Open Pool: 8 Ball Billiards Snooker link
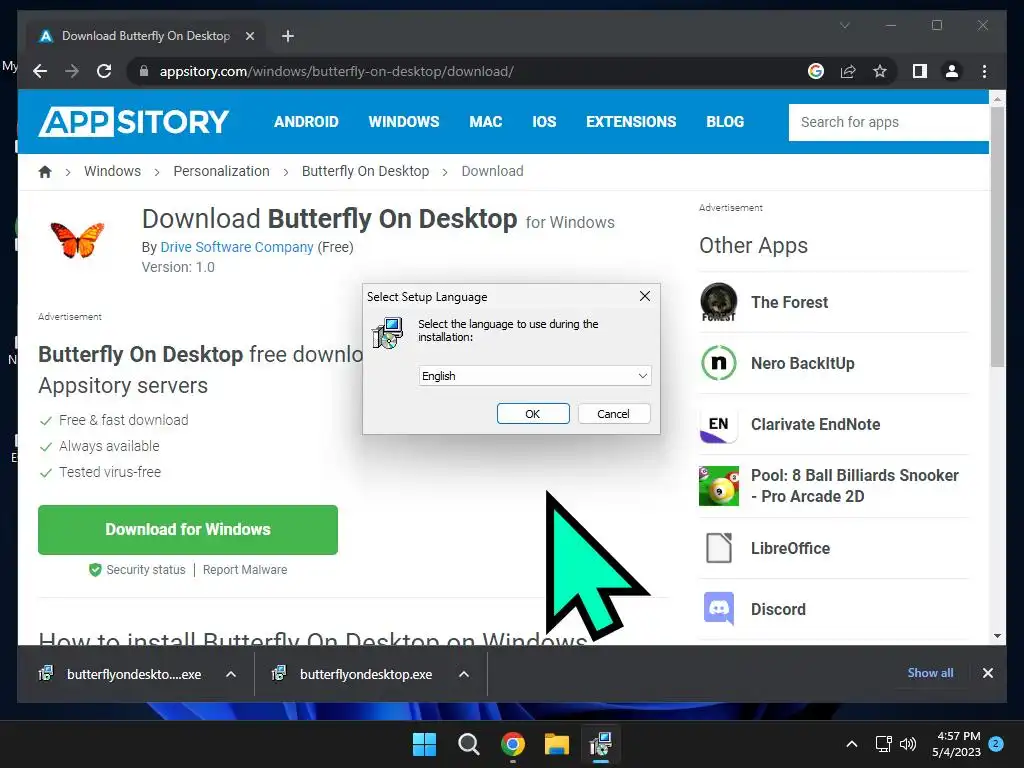 855,486
